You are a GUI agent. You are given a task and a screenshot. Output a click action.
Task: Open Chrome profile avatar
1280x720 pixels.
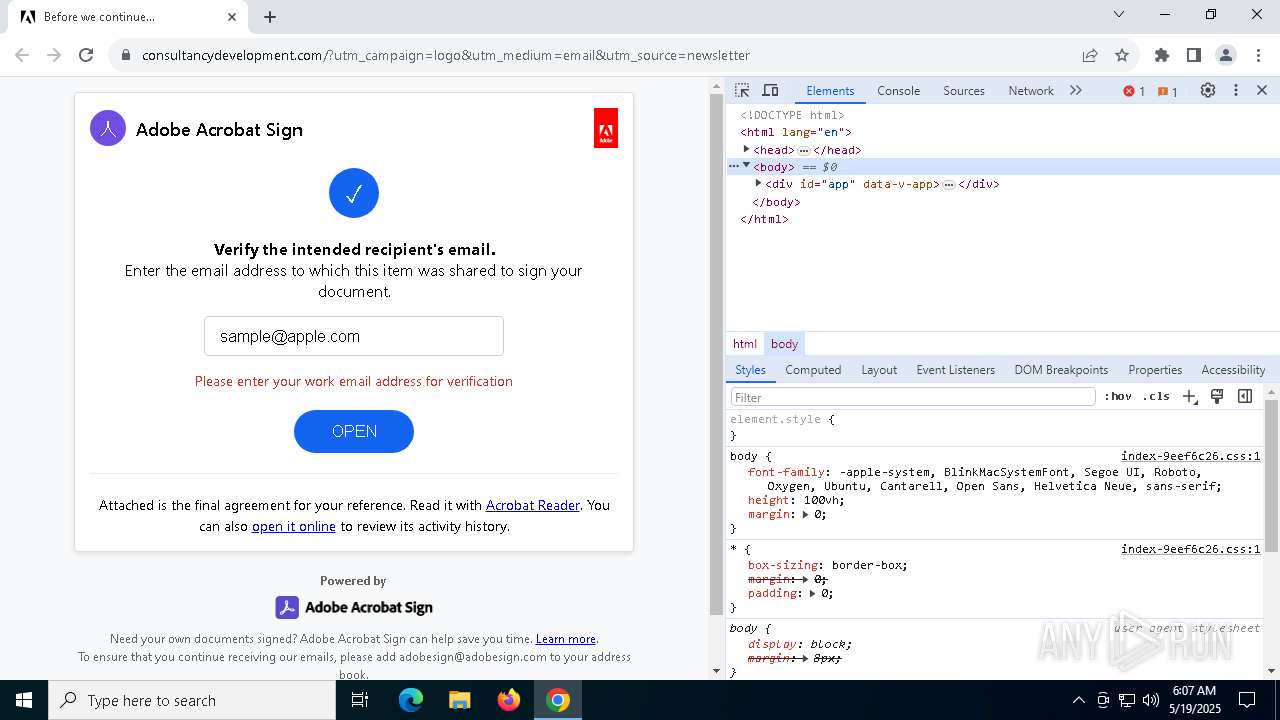(x=1226, y=55)
